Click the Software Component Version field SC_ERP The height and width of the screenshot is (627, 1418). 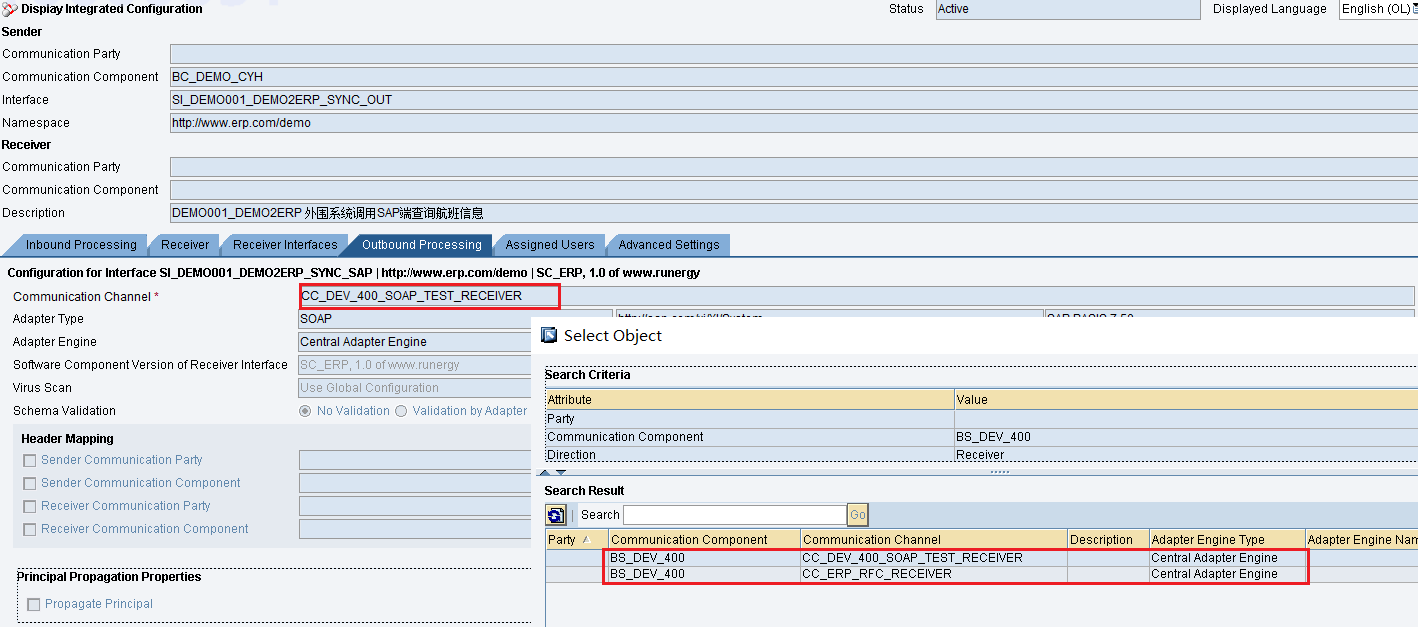415,365
